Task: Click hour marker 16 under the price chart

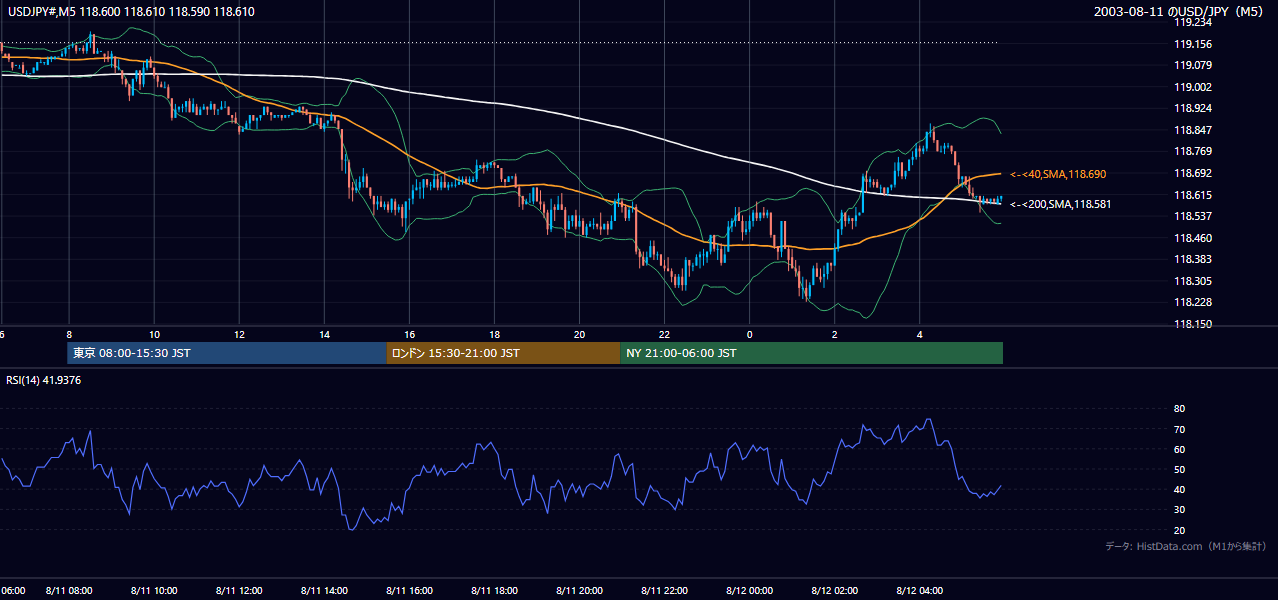Action: coord(409,334)
